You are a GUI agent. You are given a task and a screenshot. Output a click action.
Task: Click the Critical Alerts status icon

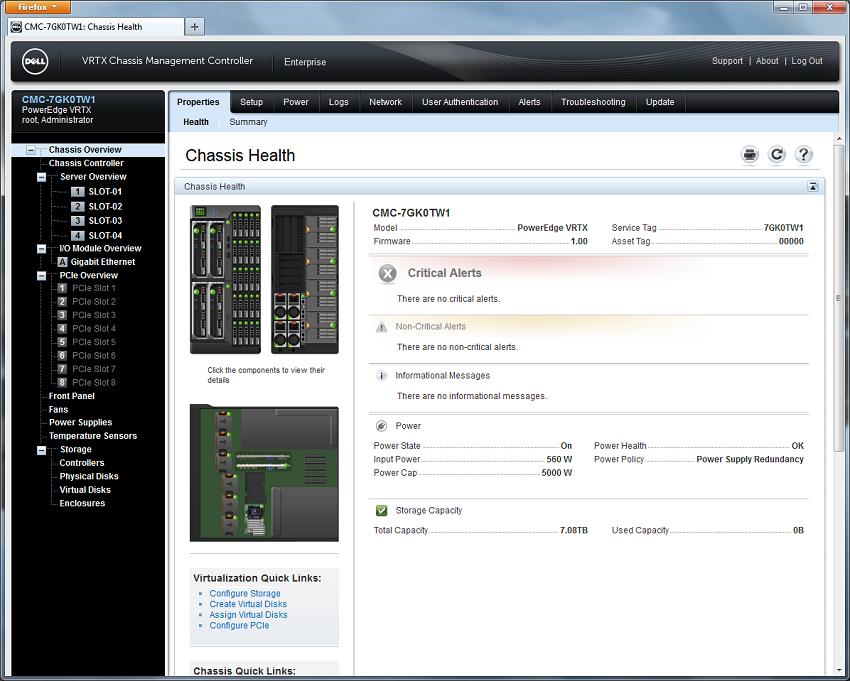[387, 274]
